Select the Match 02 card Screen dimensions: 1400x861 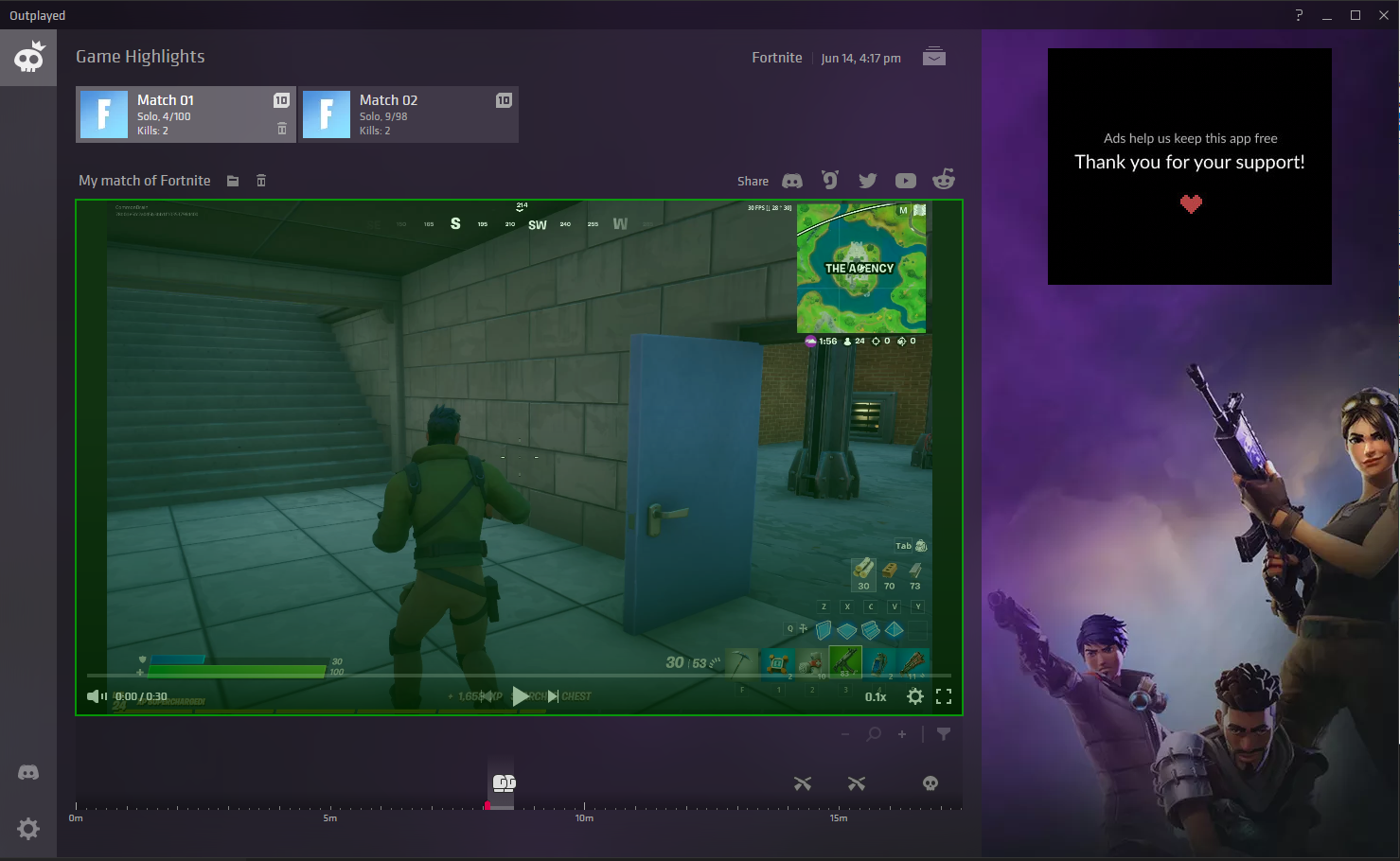click(x=409, y=114)
